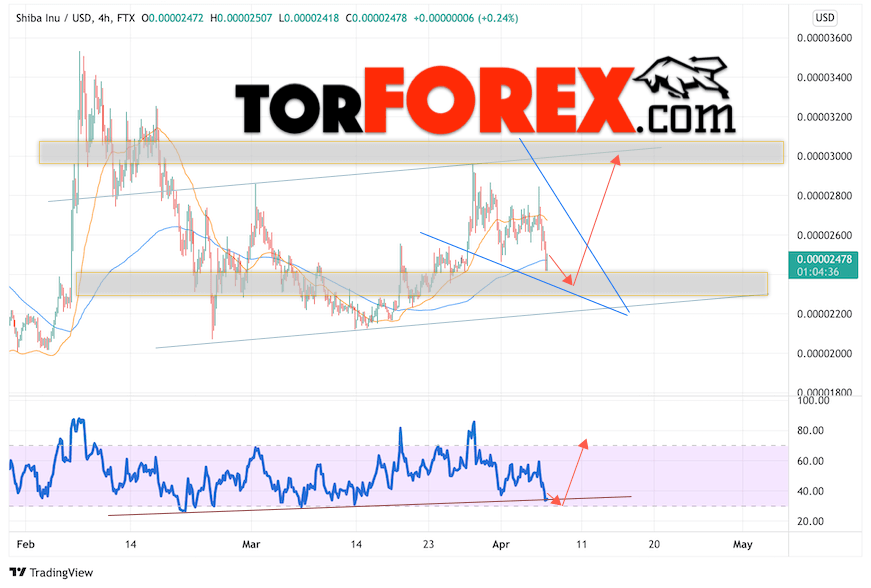Click the open value O0.00002472

tap(172, 18)
